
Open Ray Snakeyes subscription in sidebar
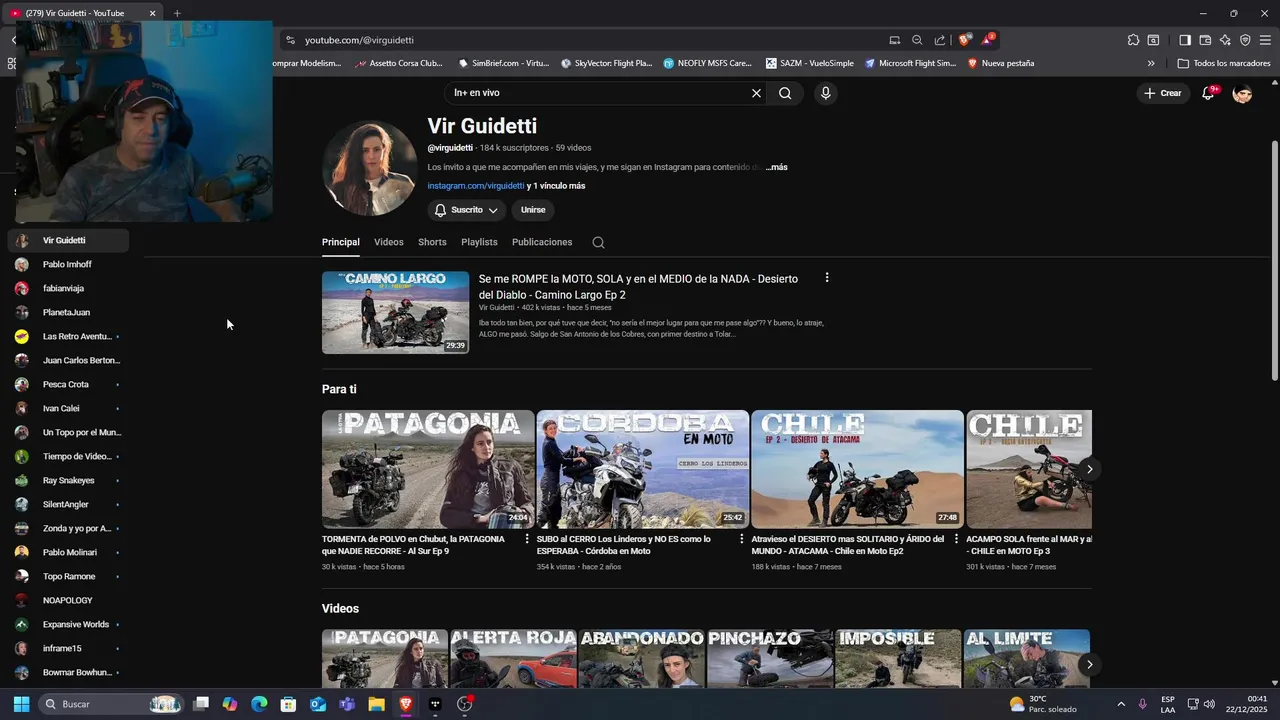[68, 480]
